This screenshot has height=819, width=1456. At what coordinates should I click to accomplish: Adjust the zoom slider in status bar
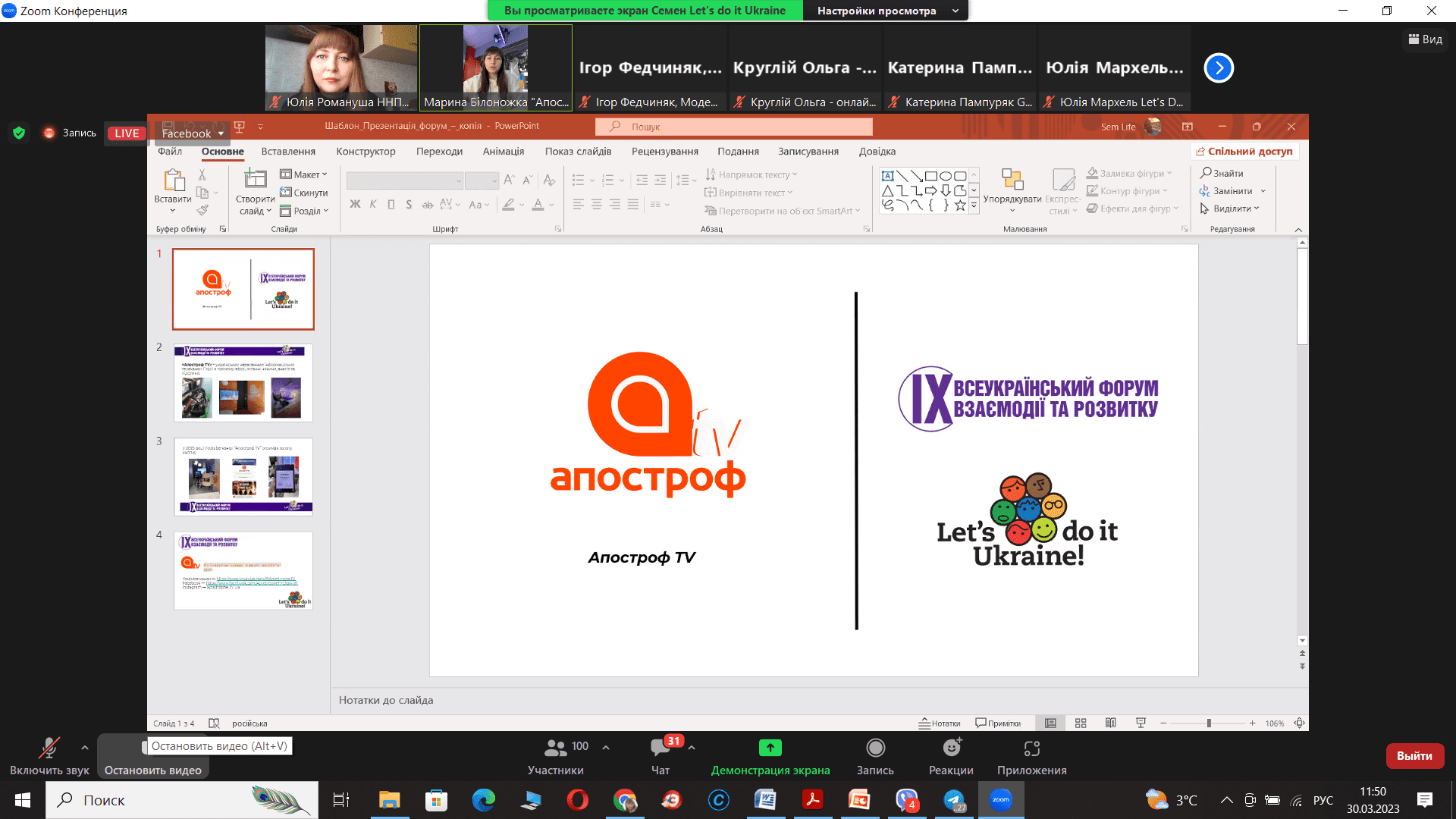pyautogui.click(x=1209, y=723)
